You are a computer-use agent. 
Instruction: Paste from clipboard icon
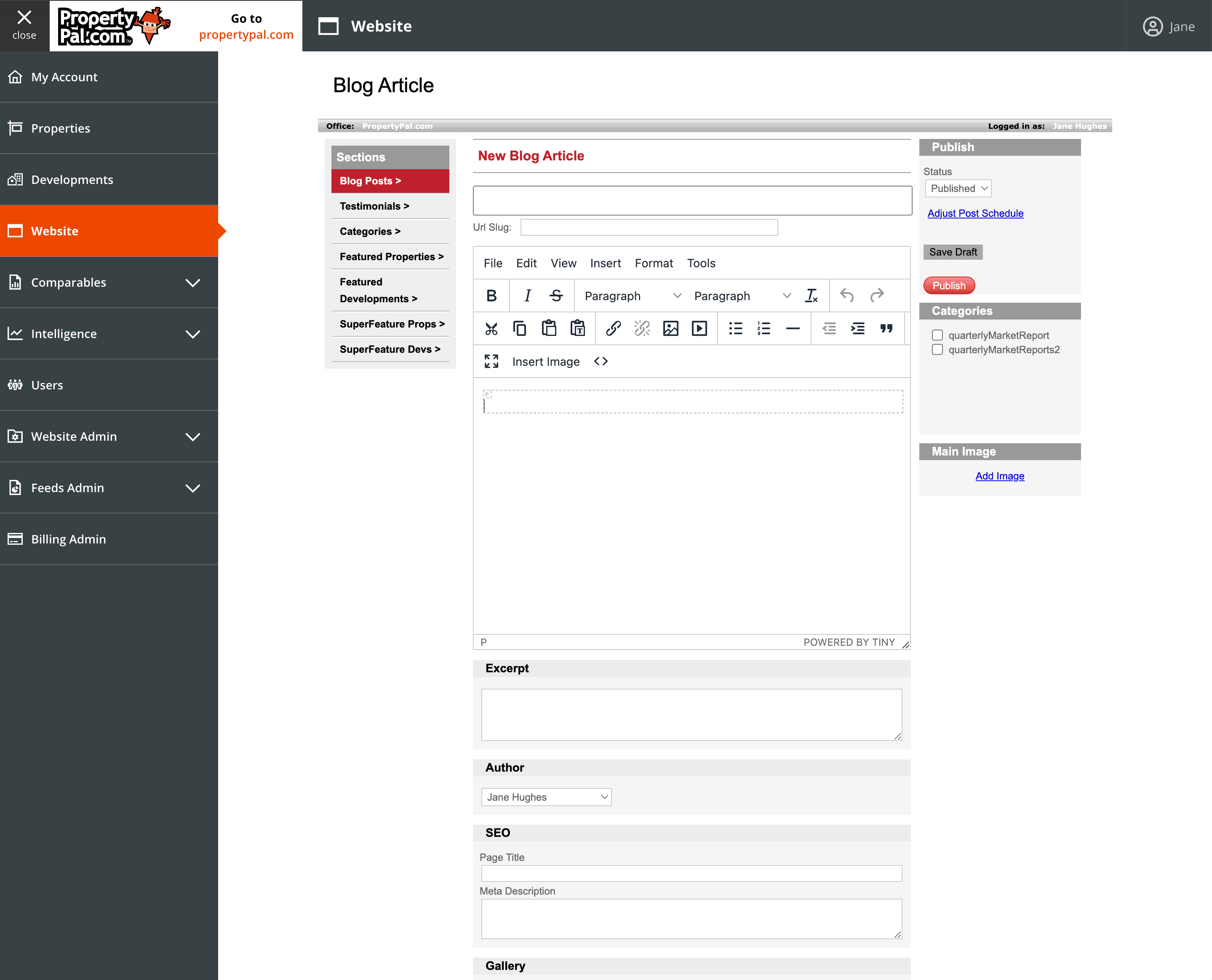[x=549, y=328]
